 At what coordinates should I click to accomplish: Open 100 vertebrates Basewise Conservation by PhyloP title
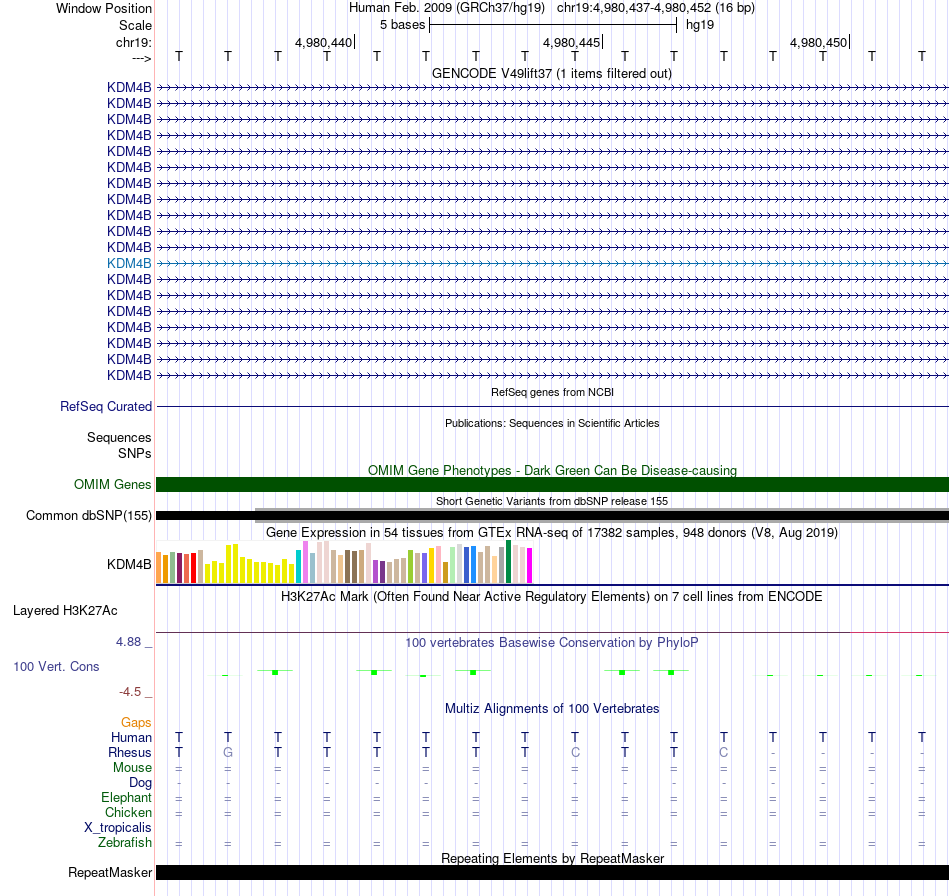point(552,642)
